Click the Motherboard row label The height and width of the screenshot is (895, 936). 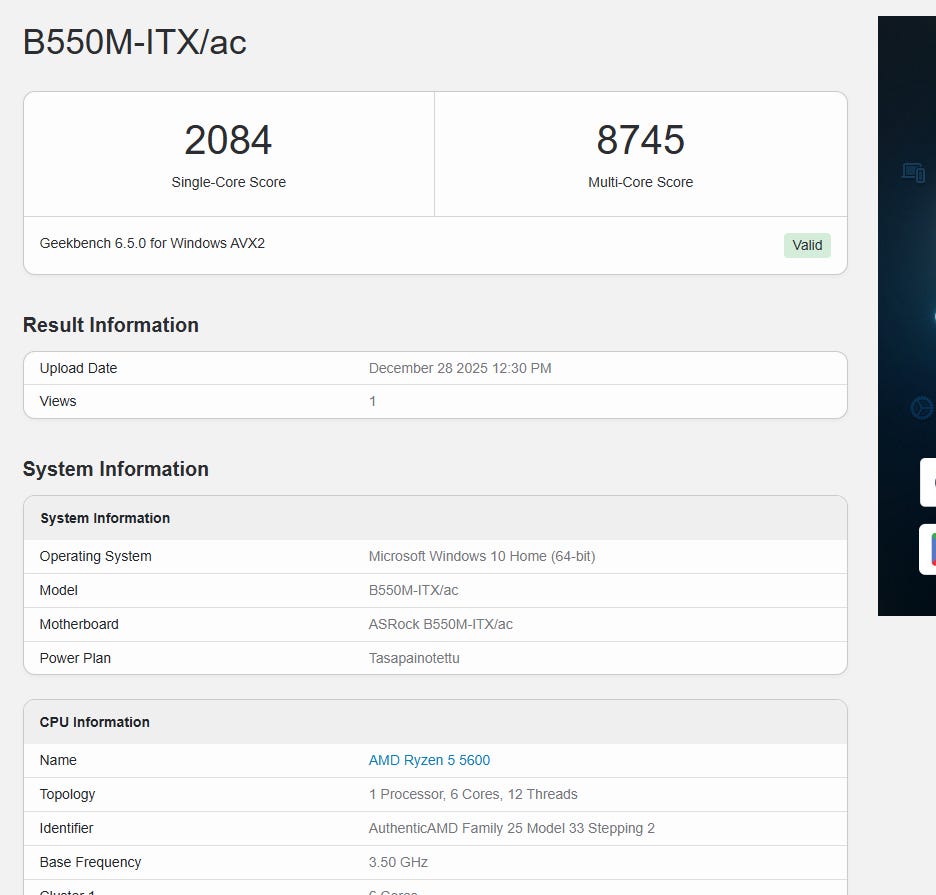79,625
